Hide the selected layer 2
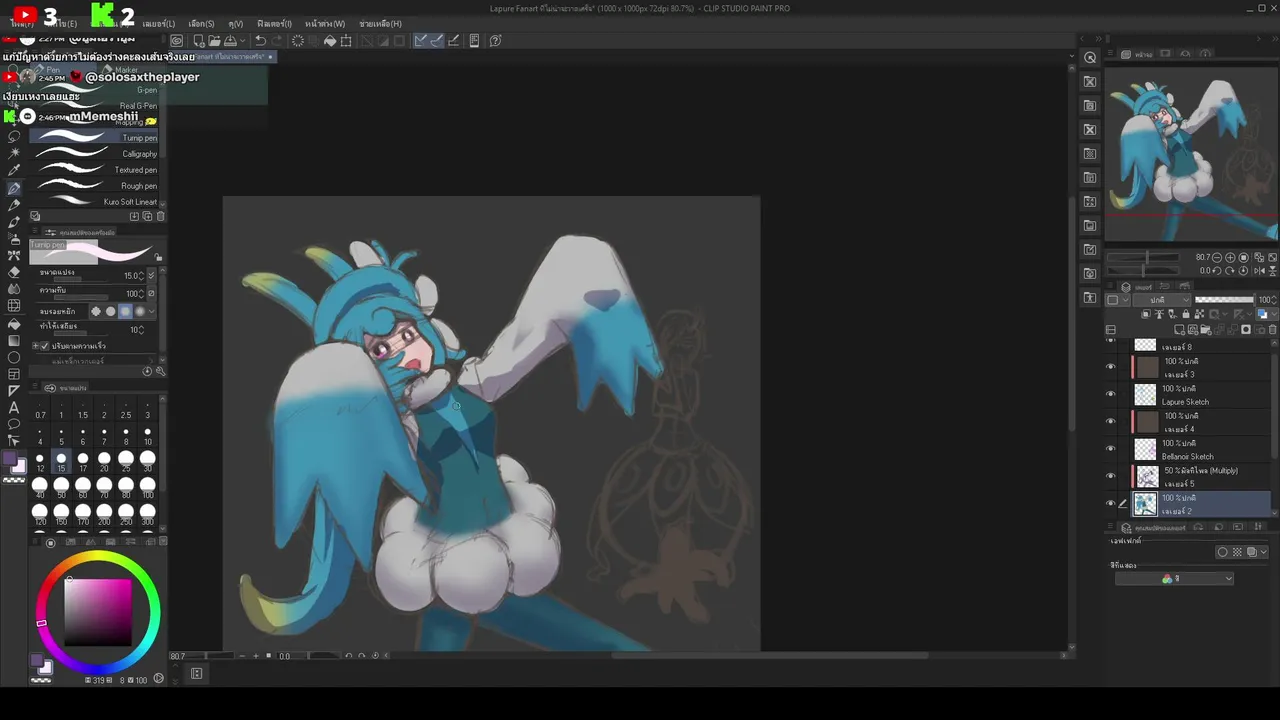1280x720 pixels. click(x=1110, y=504)
